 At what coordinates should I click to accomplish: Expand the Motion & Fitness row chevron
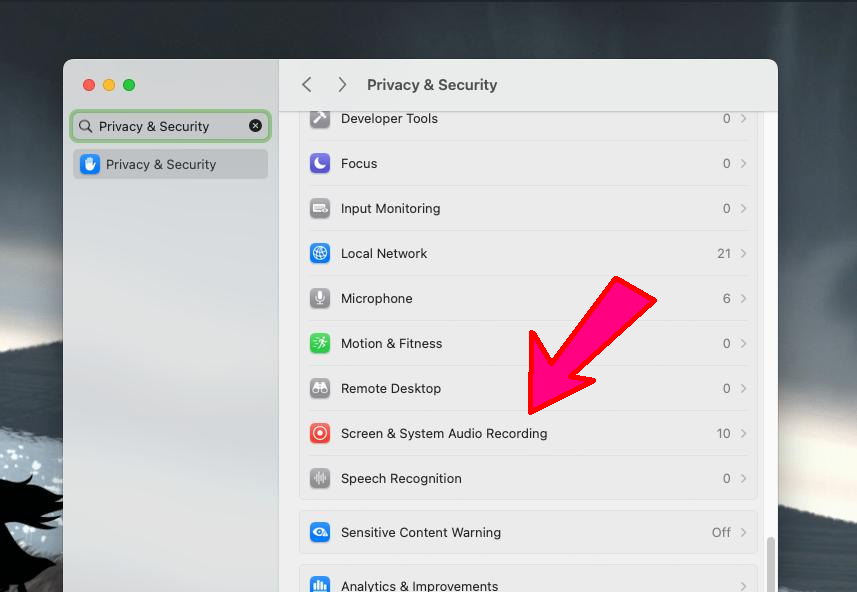(743, 343)
